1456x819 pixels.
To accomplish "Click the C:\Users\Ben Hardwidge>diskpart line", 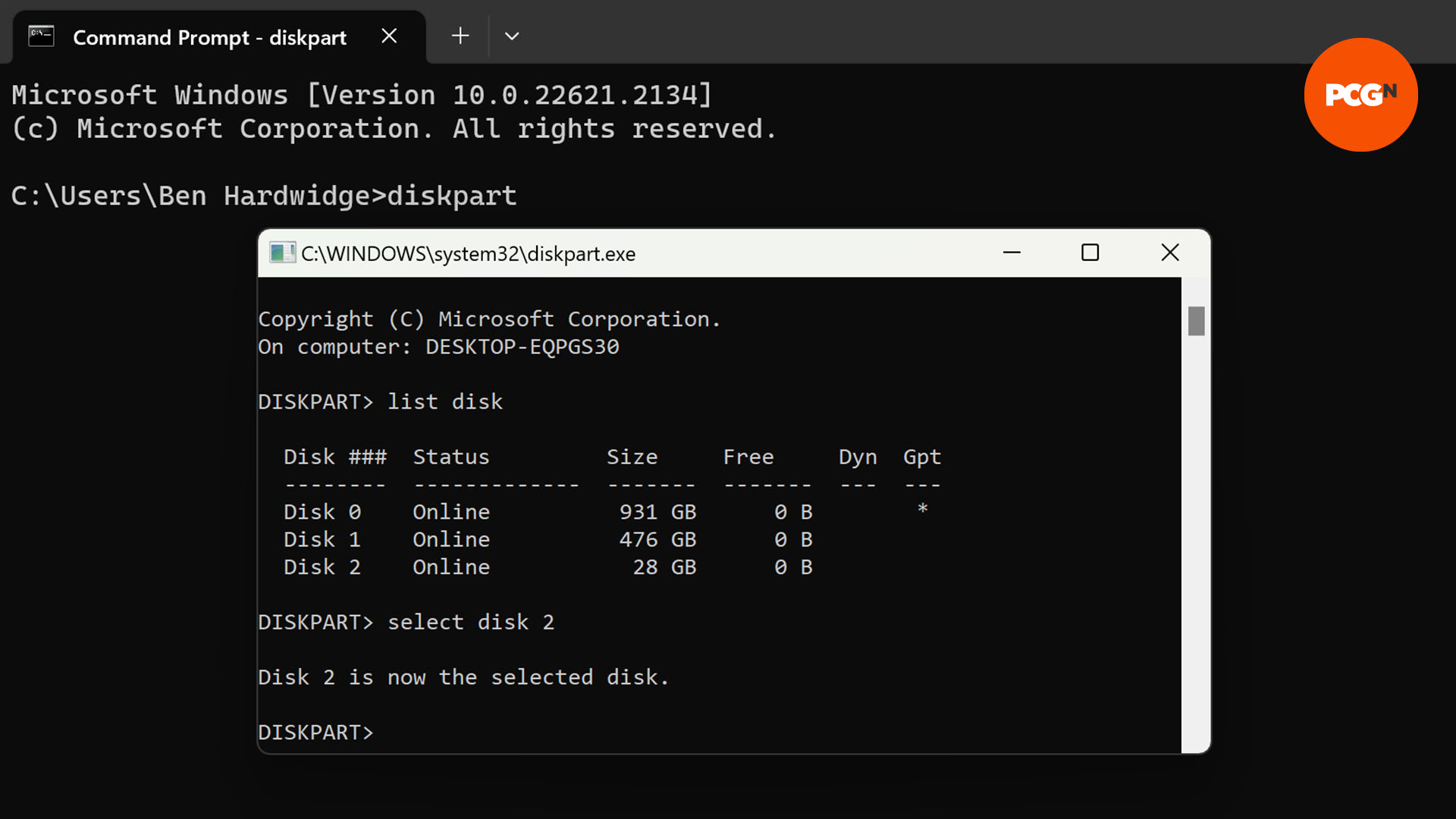I will coord(263,196).
